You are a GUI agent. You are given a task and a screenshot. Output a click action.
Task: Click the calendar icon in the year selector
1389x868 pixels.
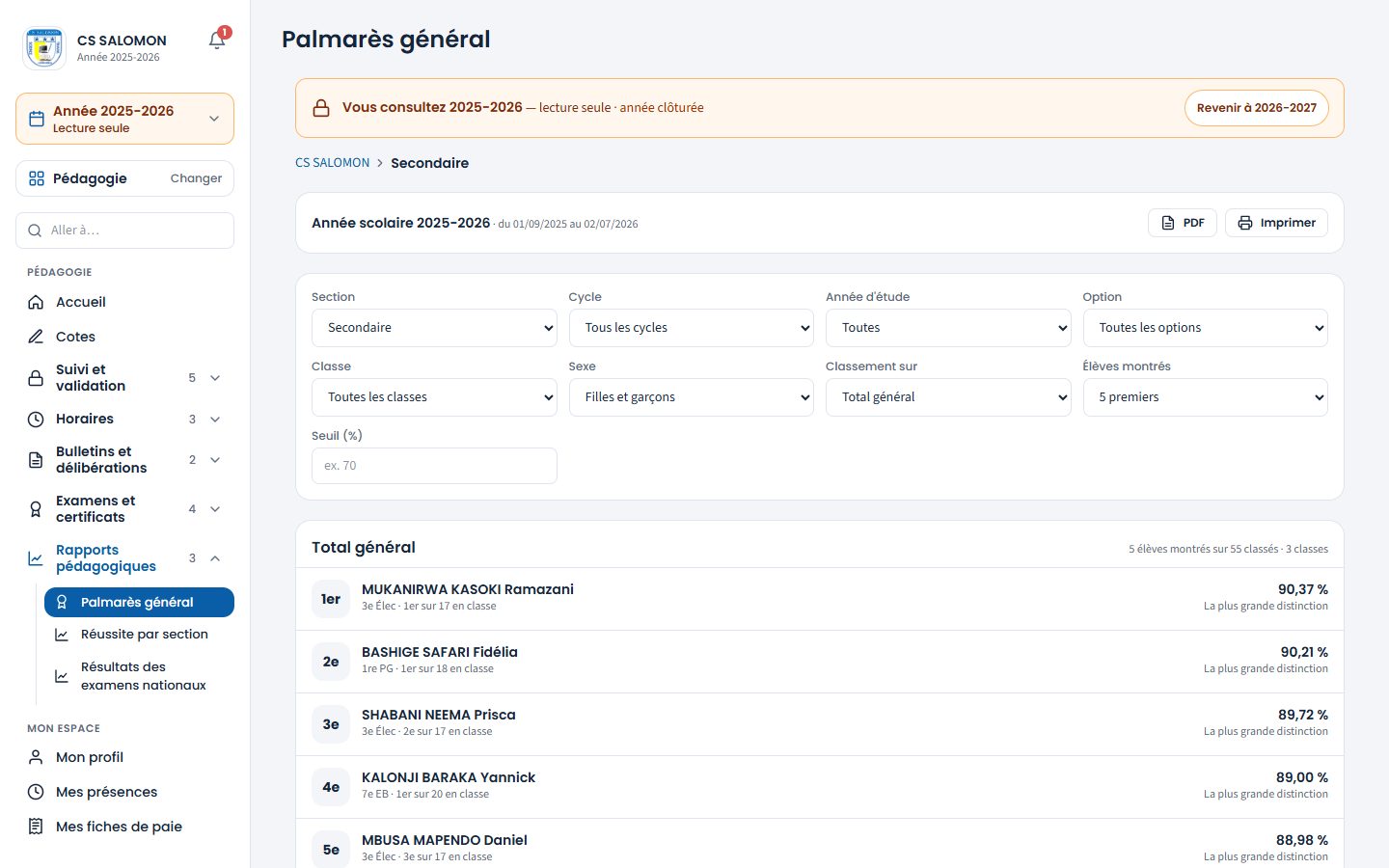37,119
